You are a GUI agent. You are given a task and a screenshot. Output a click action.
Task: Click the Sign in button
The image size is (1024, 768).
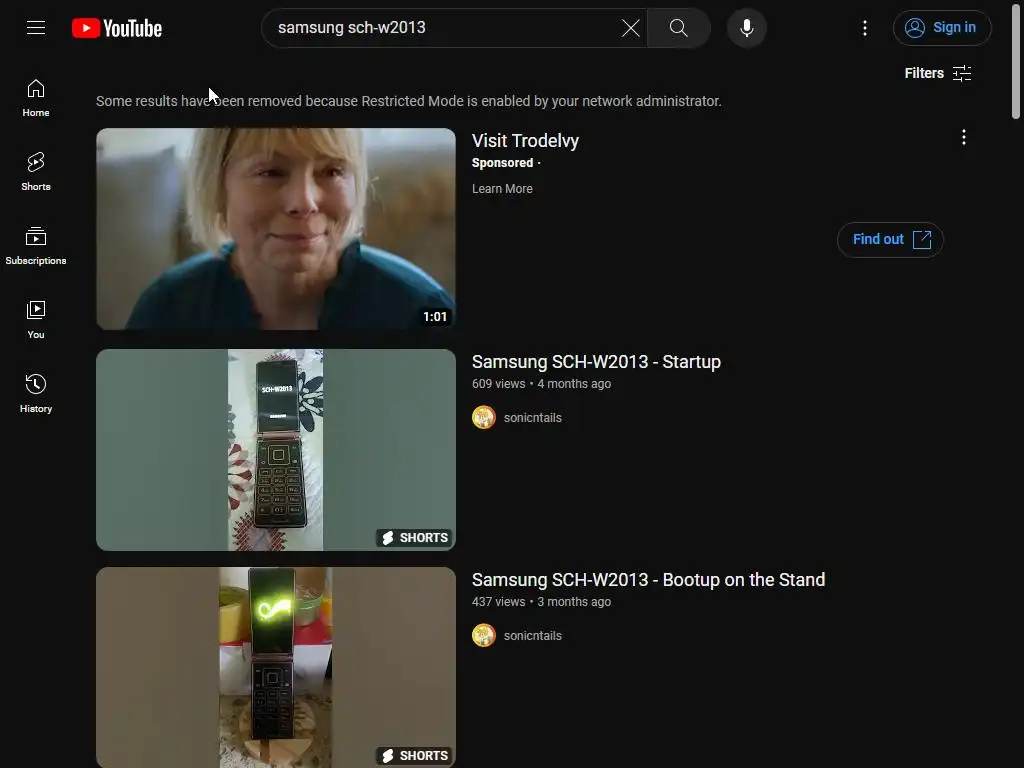(942, 28)
